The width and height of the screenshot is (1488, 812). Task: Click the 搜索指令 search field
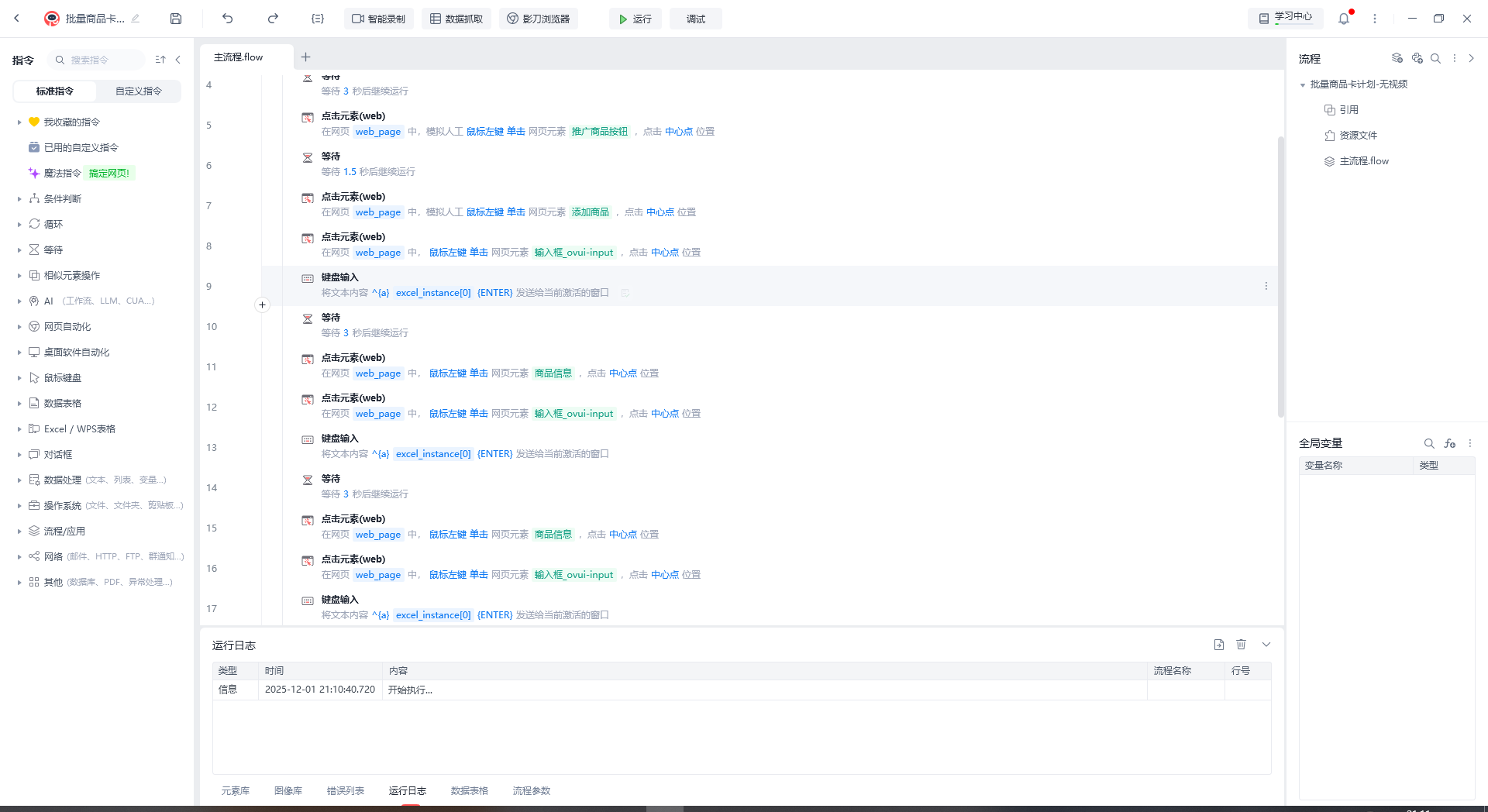tap(97, 60)
